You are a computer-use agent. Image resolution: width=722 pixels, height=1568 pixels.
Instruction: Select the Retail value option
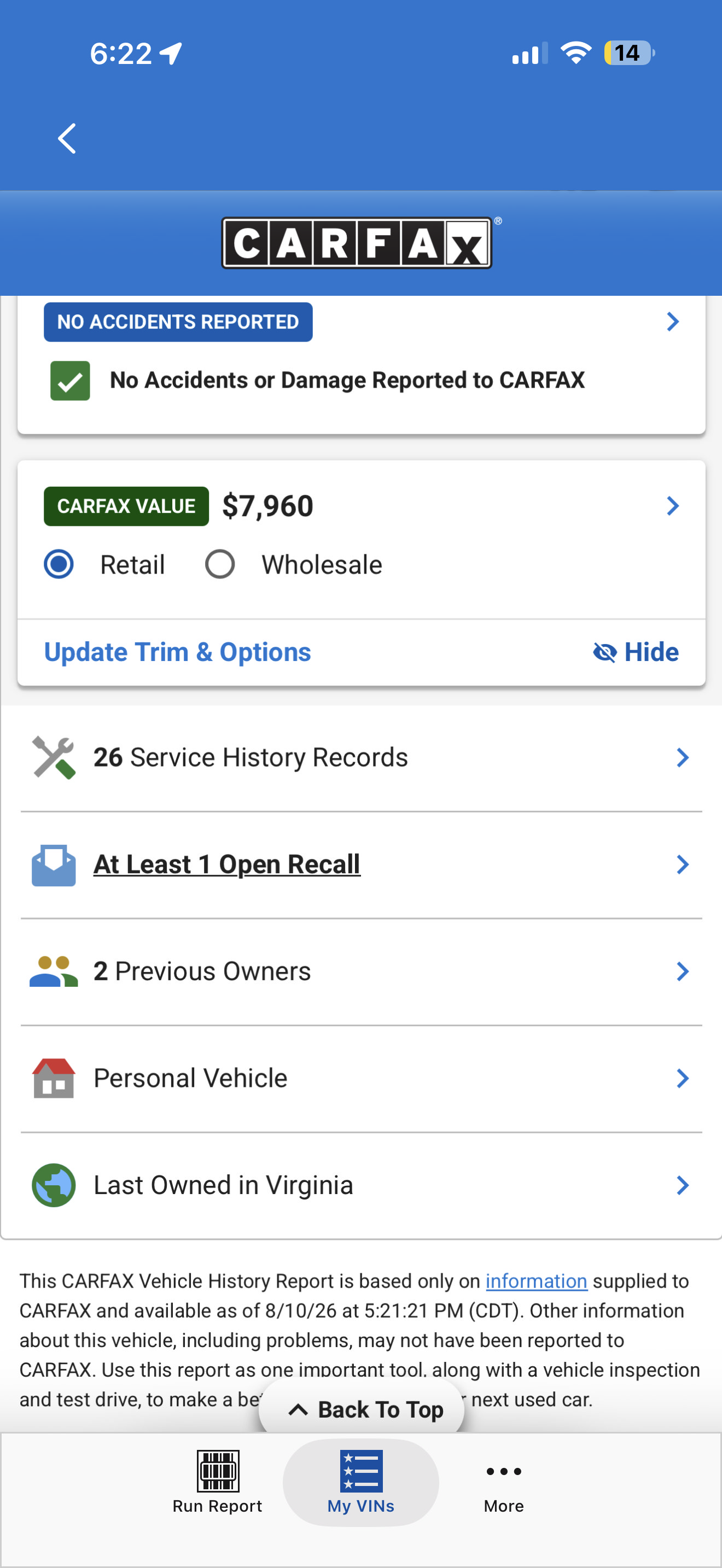pos(59,564)
